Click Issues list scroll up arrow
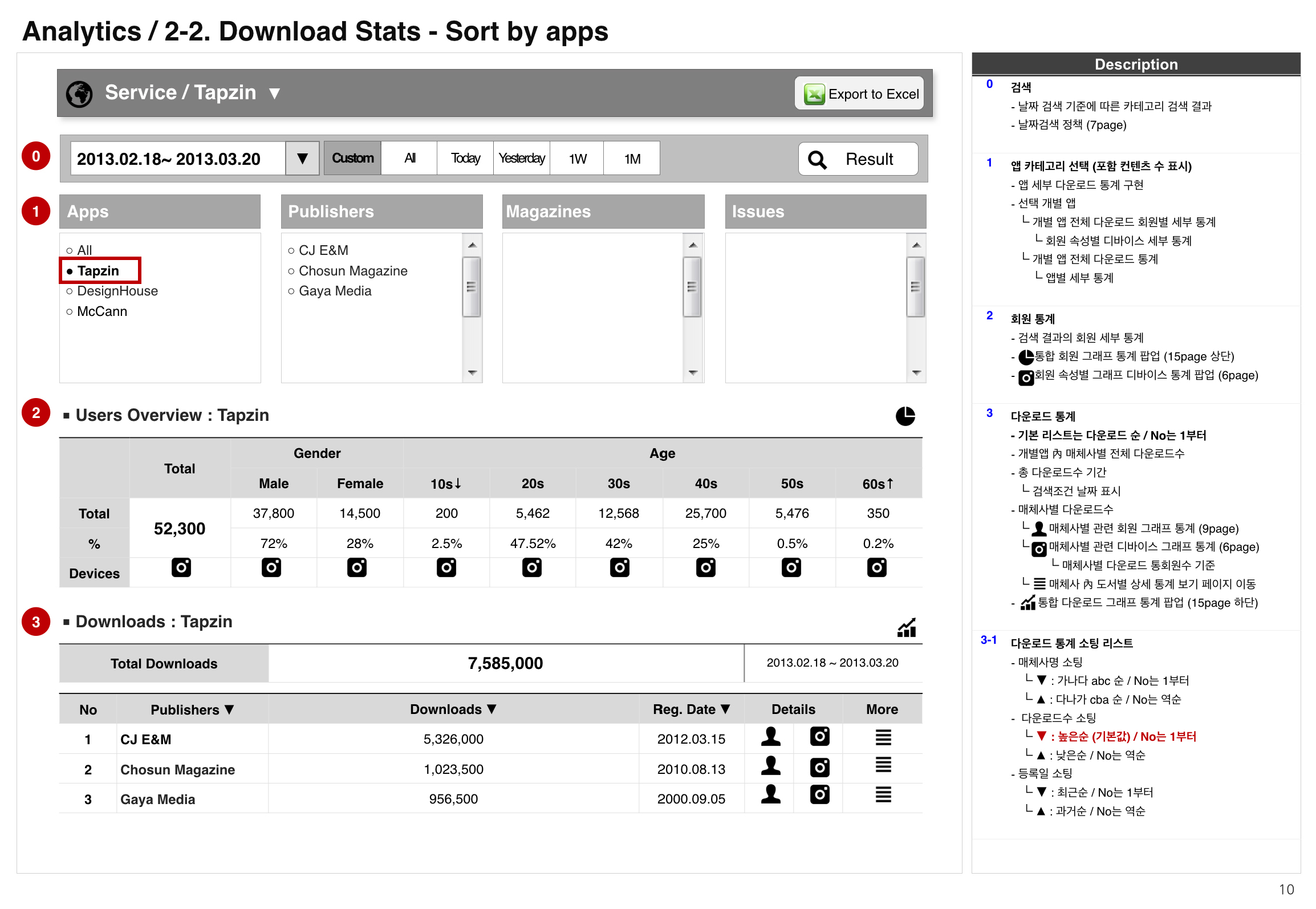Image resolution: width=1316 pixels, height=909 pixels. coord(916,245)
